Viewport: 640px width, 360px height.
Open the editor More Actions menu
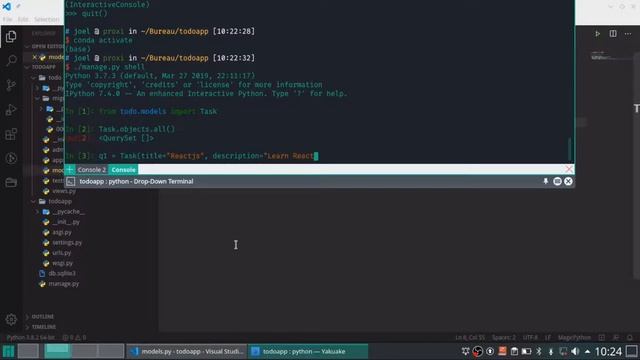tap(628, 33)
